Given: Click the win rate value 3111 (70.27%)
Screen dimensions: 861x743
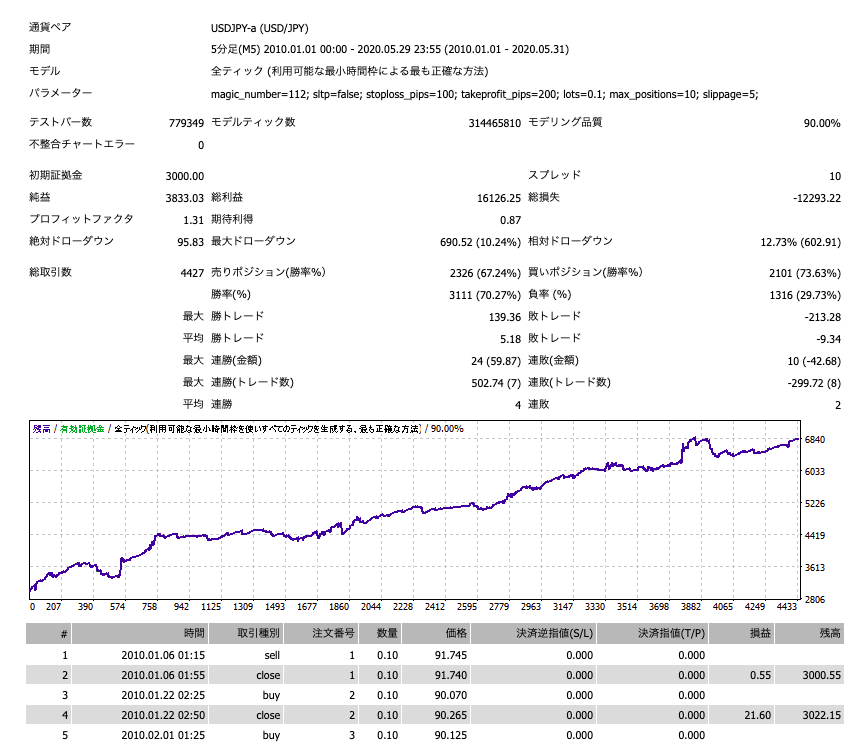Looking at the screenshot, I should tap(485, 295).
